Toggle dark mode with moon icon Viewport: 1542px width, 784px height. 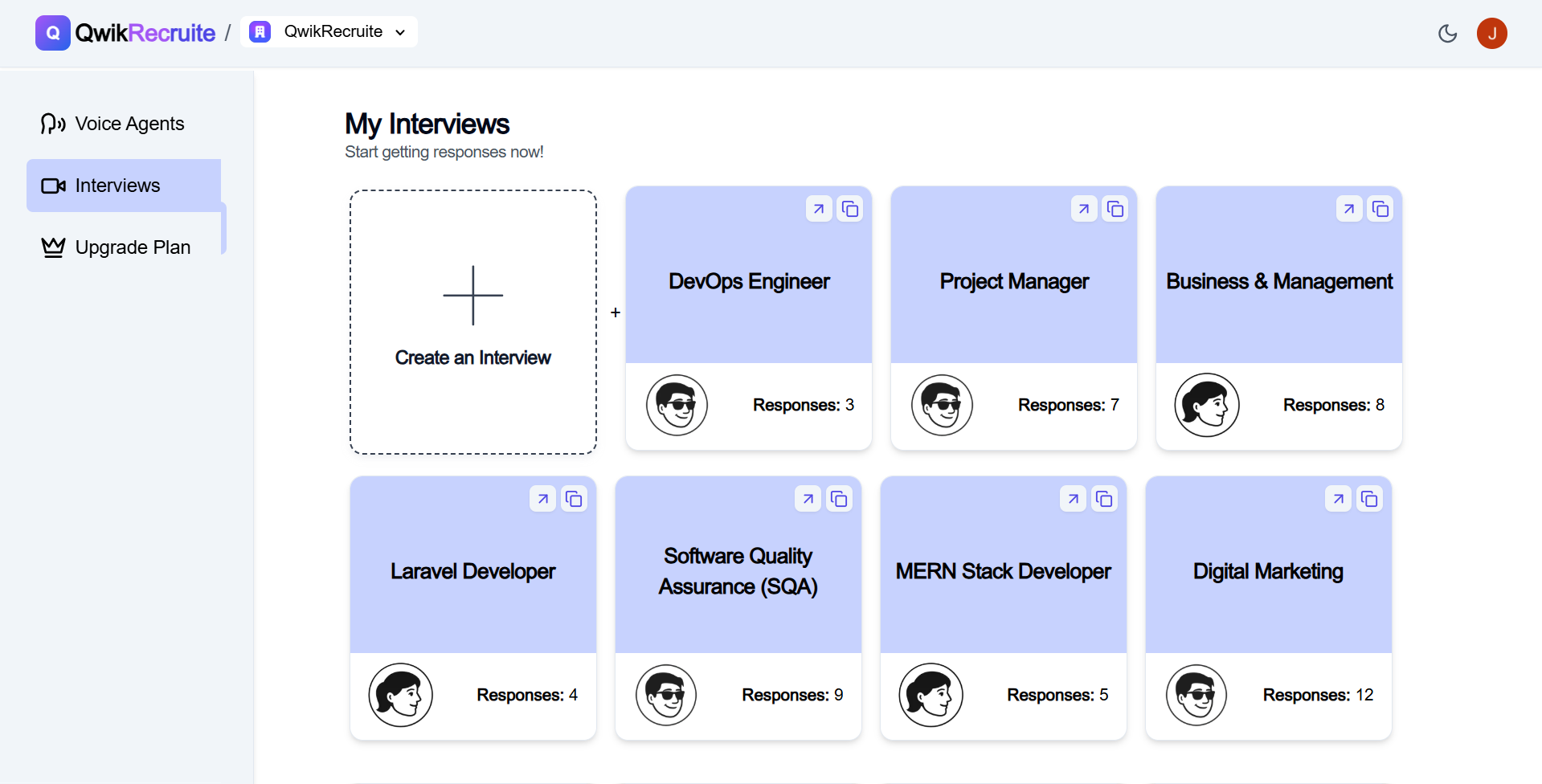pyautogui.click(x=1447, y=33)
